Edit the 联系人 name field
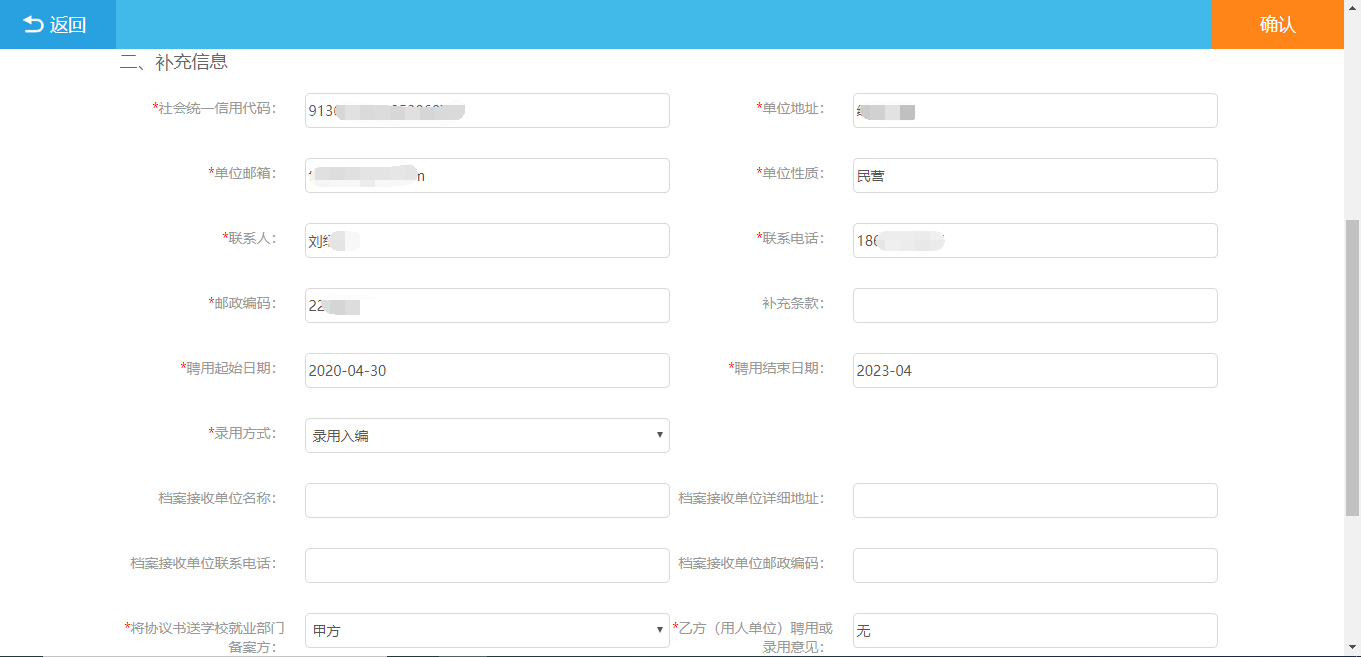 coord(487,241)
